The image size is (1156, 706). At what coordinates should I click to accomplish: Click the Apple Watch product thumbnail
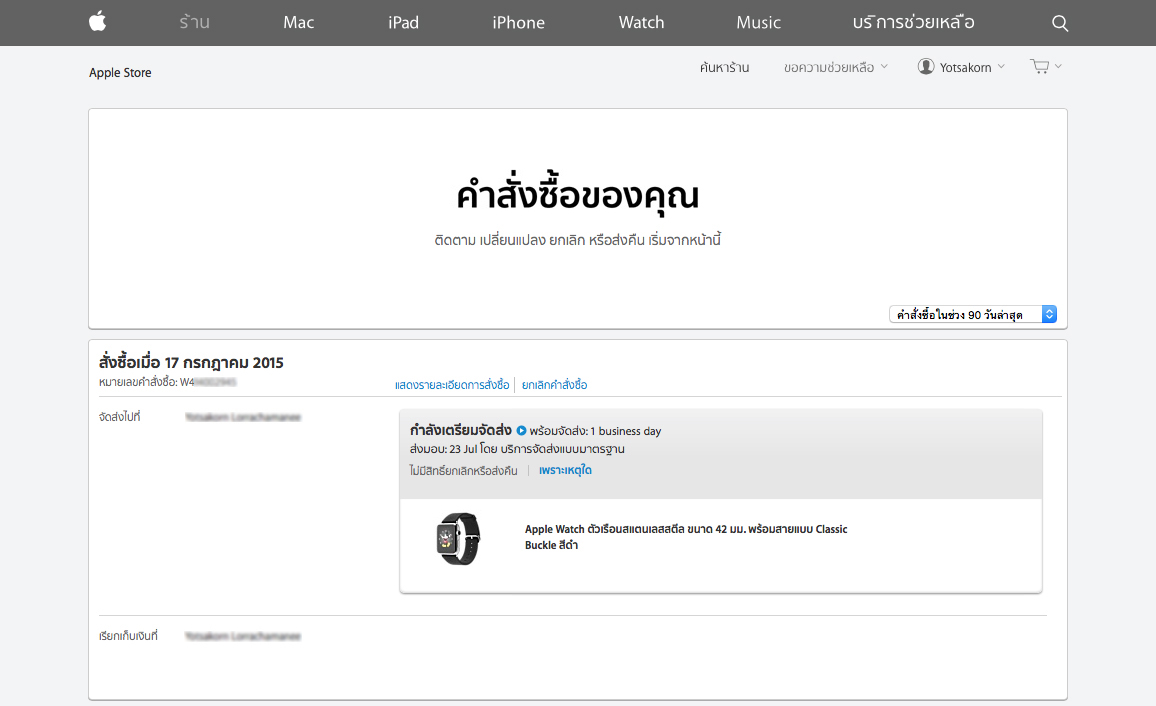click(x=458, y=539)
